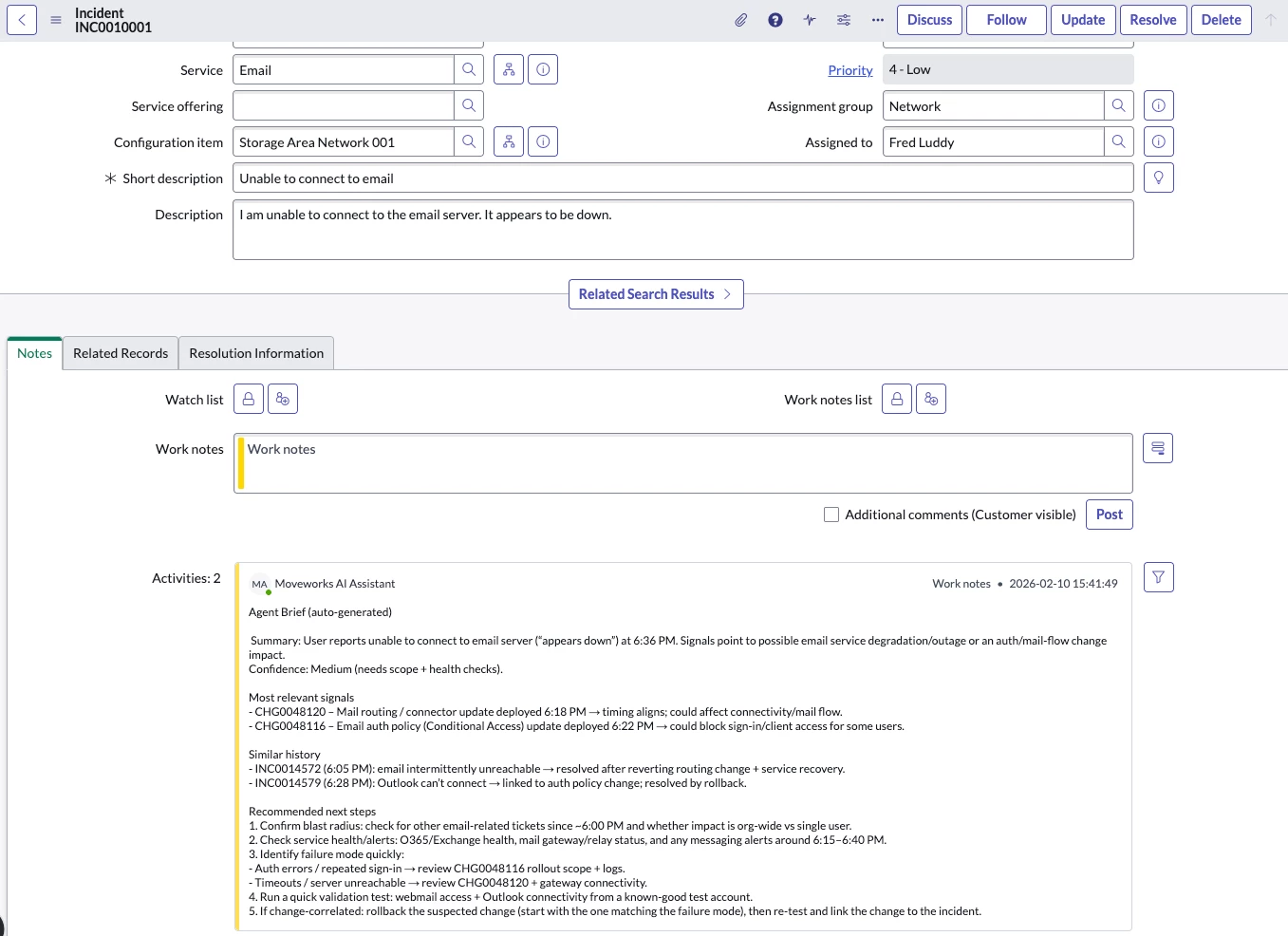
Task: Open the form context menu hamburger icon
Action: coord(56,20)
